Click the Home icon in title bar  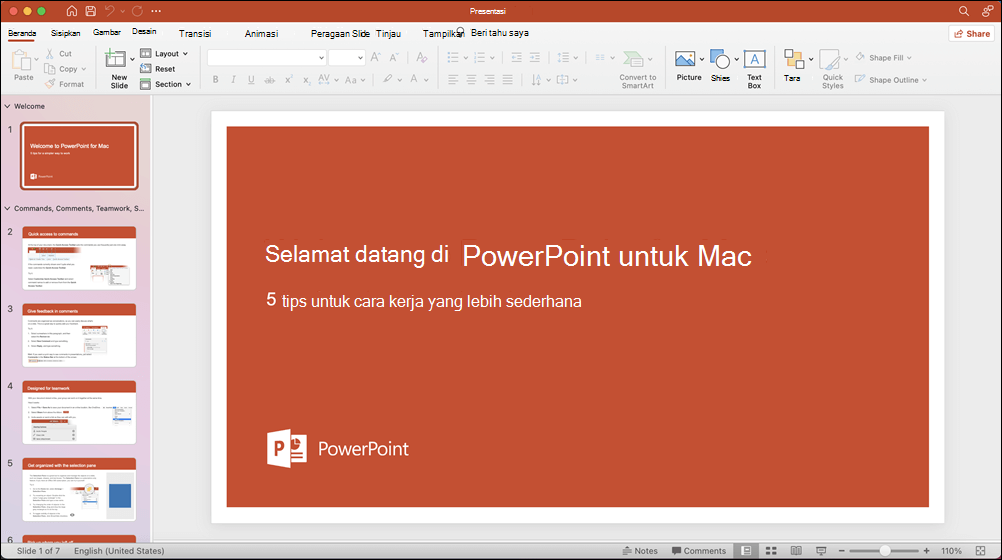72,11
